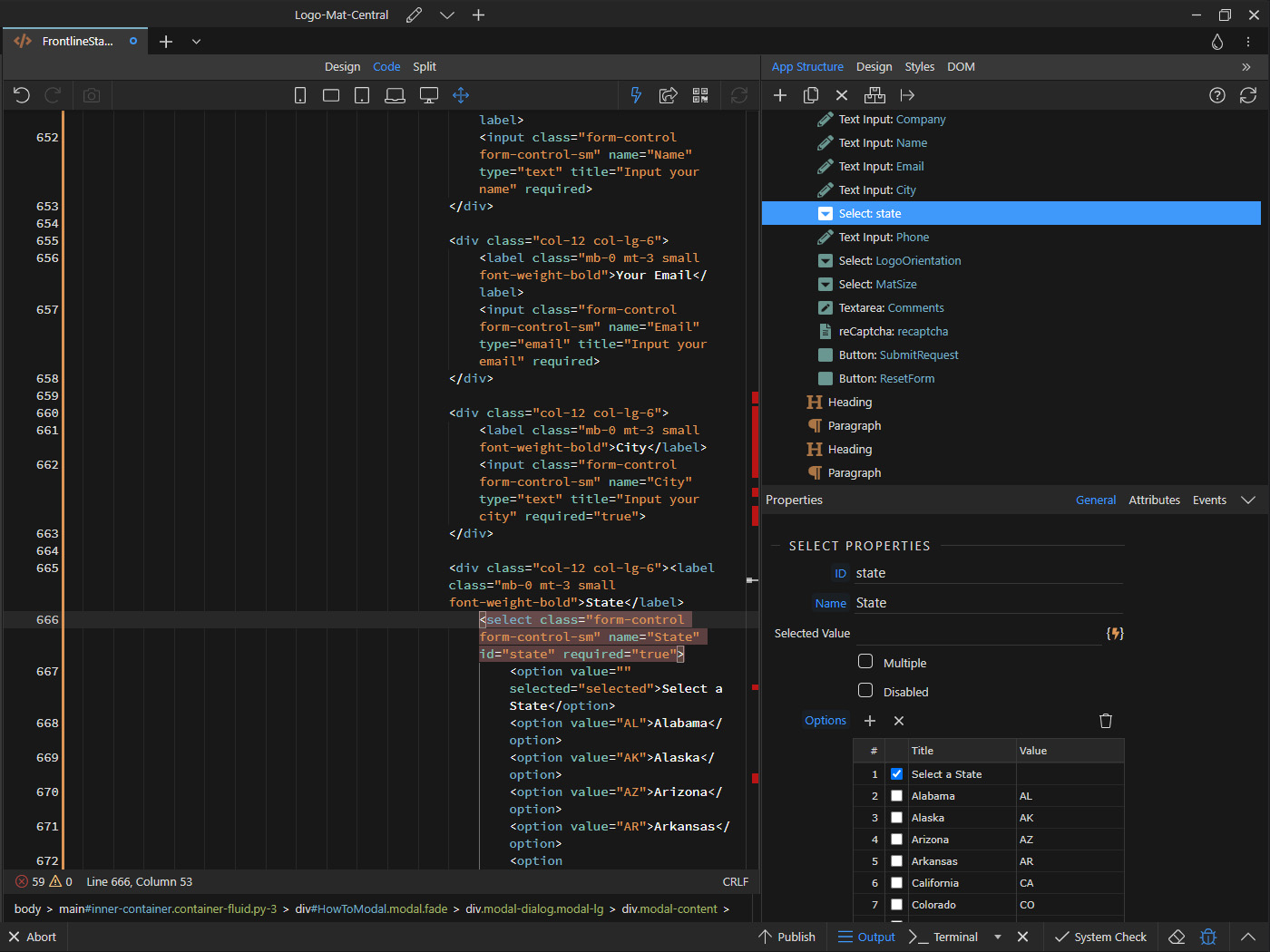1270x952 pixels.
Task: Open the Terminal dropdown arrow
Action: pos(998,937)
